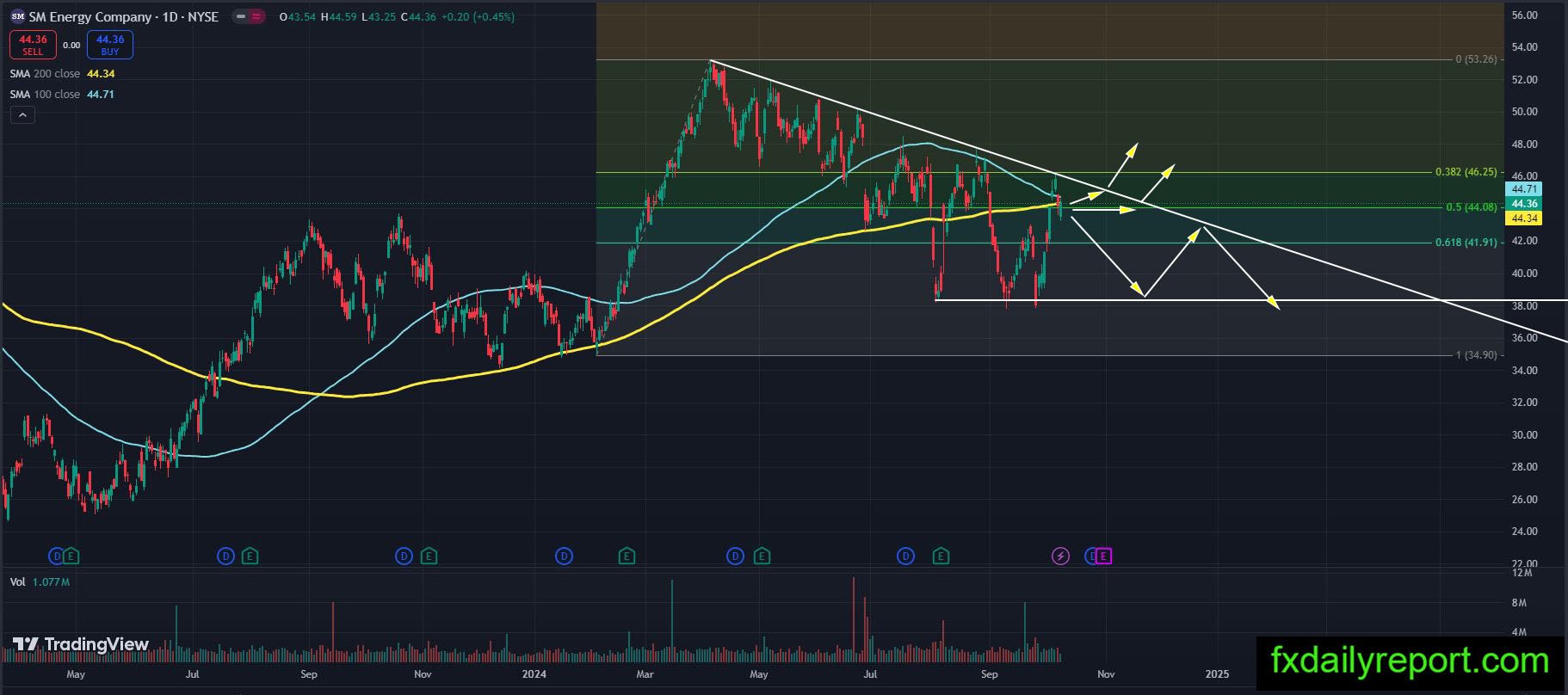Click the 38.00 price scale label
The height and width of the screenshot is (695, 1568).
tap(1524, 306)
